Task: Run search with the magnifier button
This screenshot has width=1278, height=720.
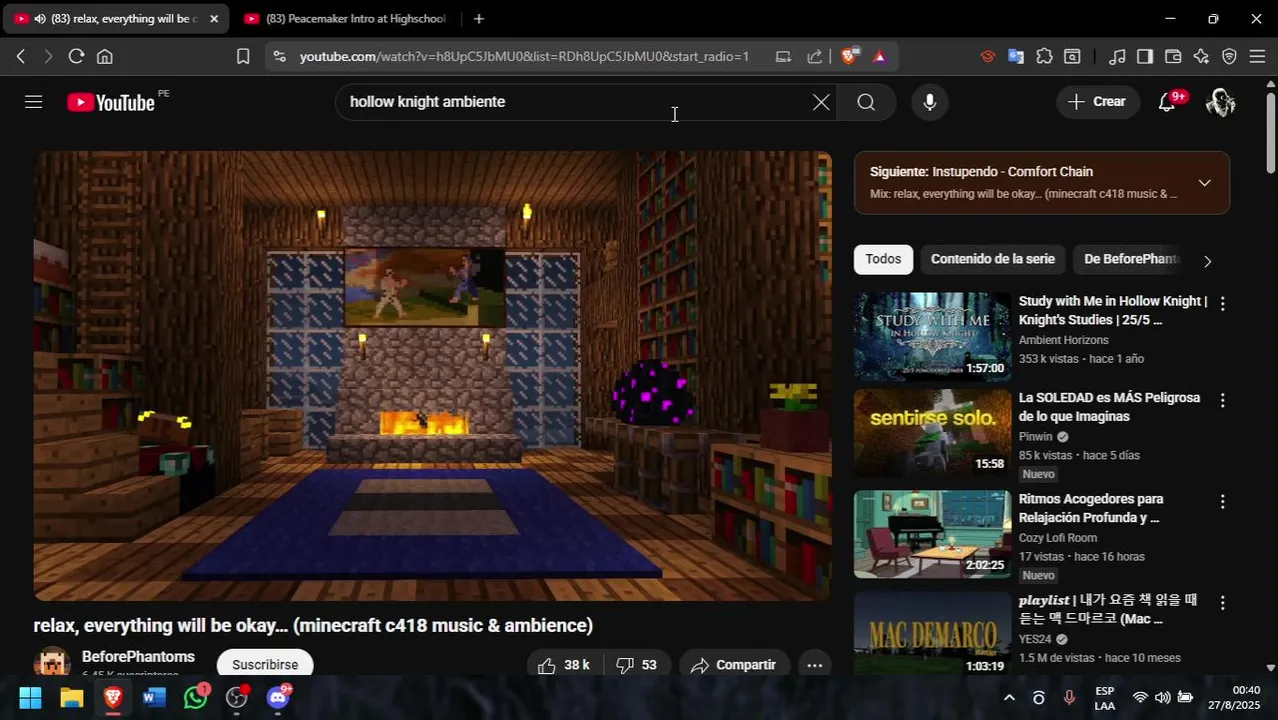Action: coord(866,102)
